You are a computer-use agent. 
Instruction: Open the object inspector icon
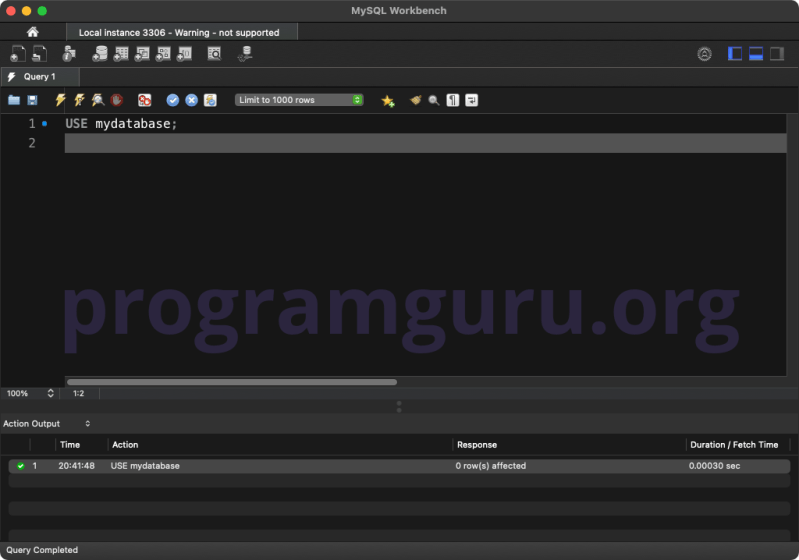click(69, 54)
